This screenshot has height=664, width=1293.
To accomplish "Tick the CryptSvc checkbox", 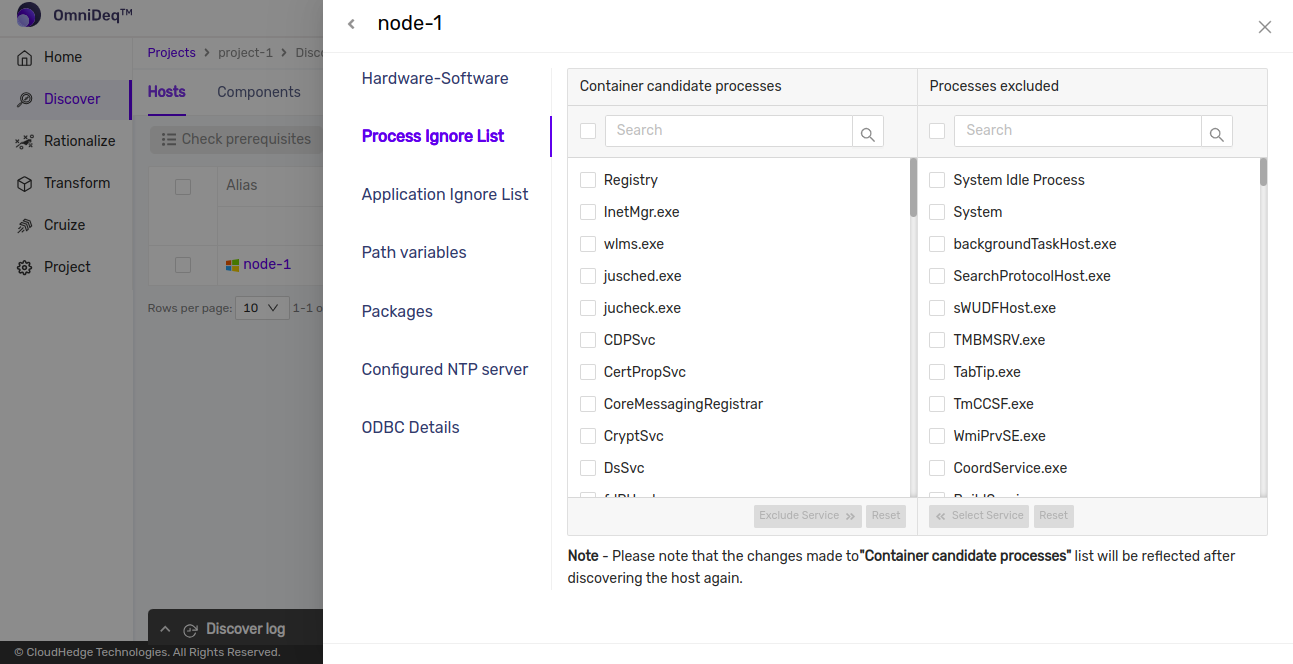I will [588, 436].
